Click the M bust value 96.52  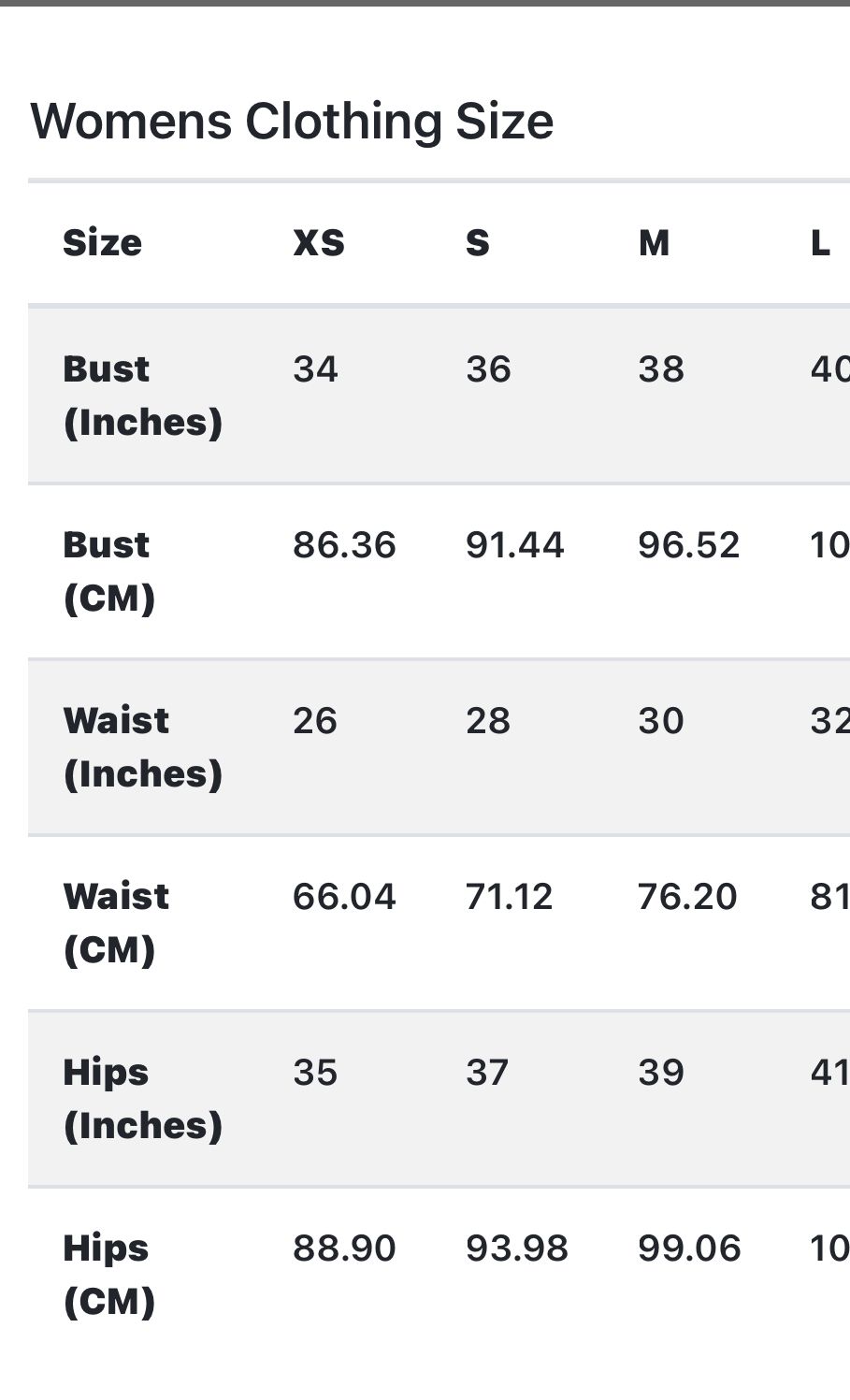689,545
